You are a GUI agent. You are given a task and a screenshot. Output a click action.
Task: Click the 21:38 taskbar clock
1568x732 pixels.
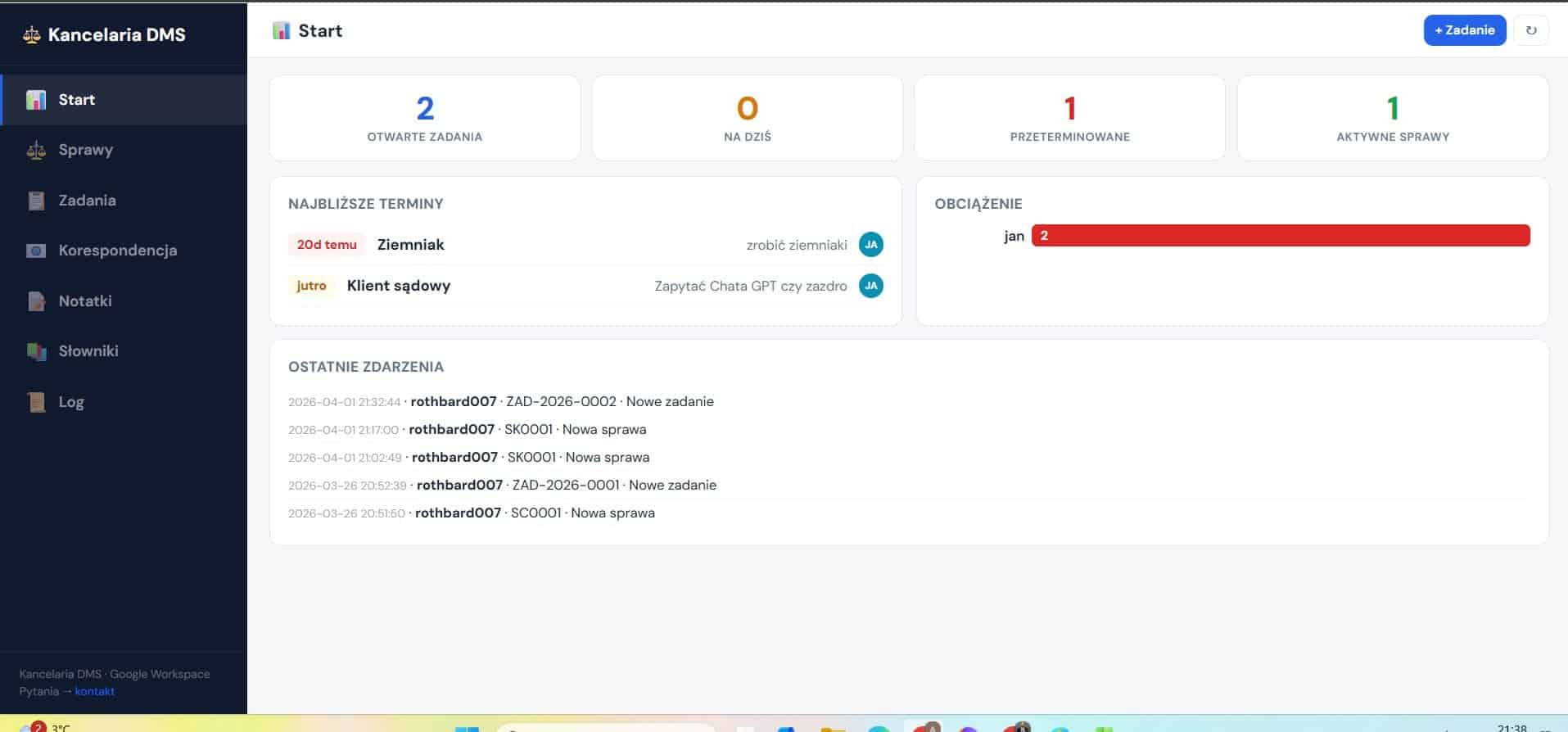tap(1512, 727)
